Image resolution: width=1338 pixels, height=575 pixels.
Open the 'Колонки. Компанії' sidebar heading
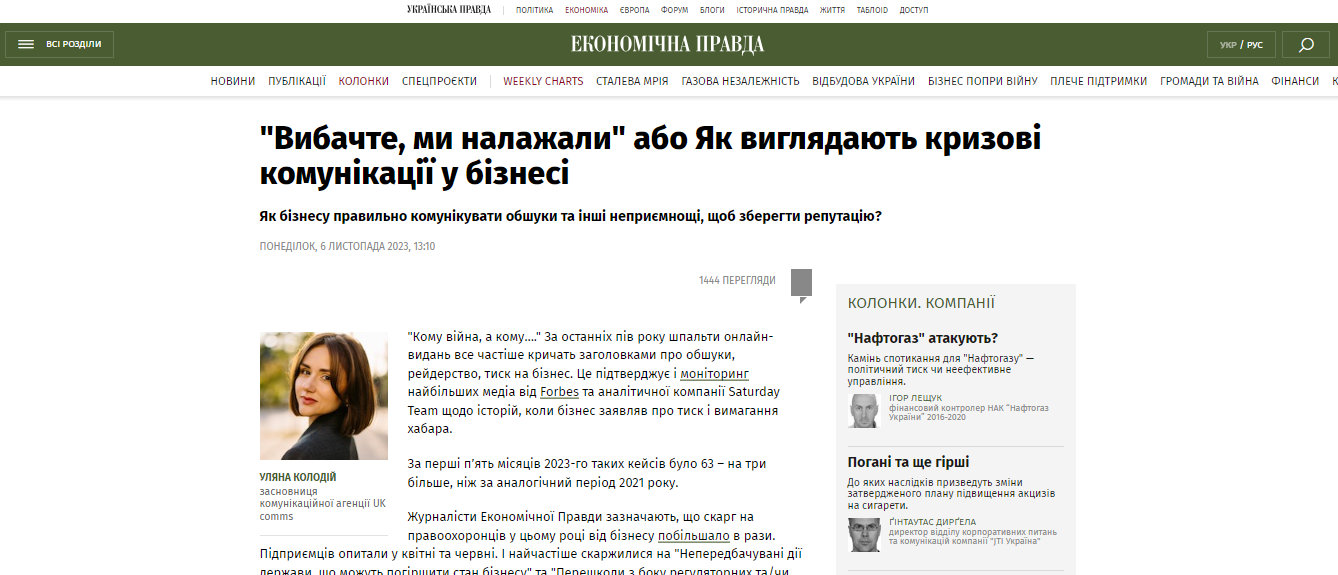(x=921, y=303)
